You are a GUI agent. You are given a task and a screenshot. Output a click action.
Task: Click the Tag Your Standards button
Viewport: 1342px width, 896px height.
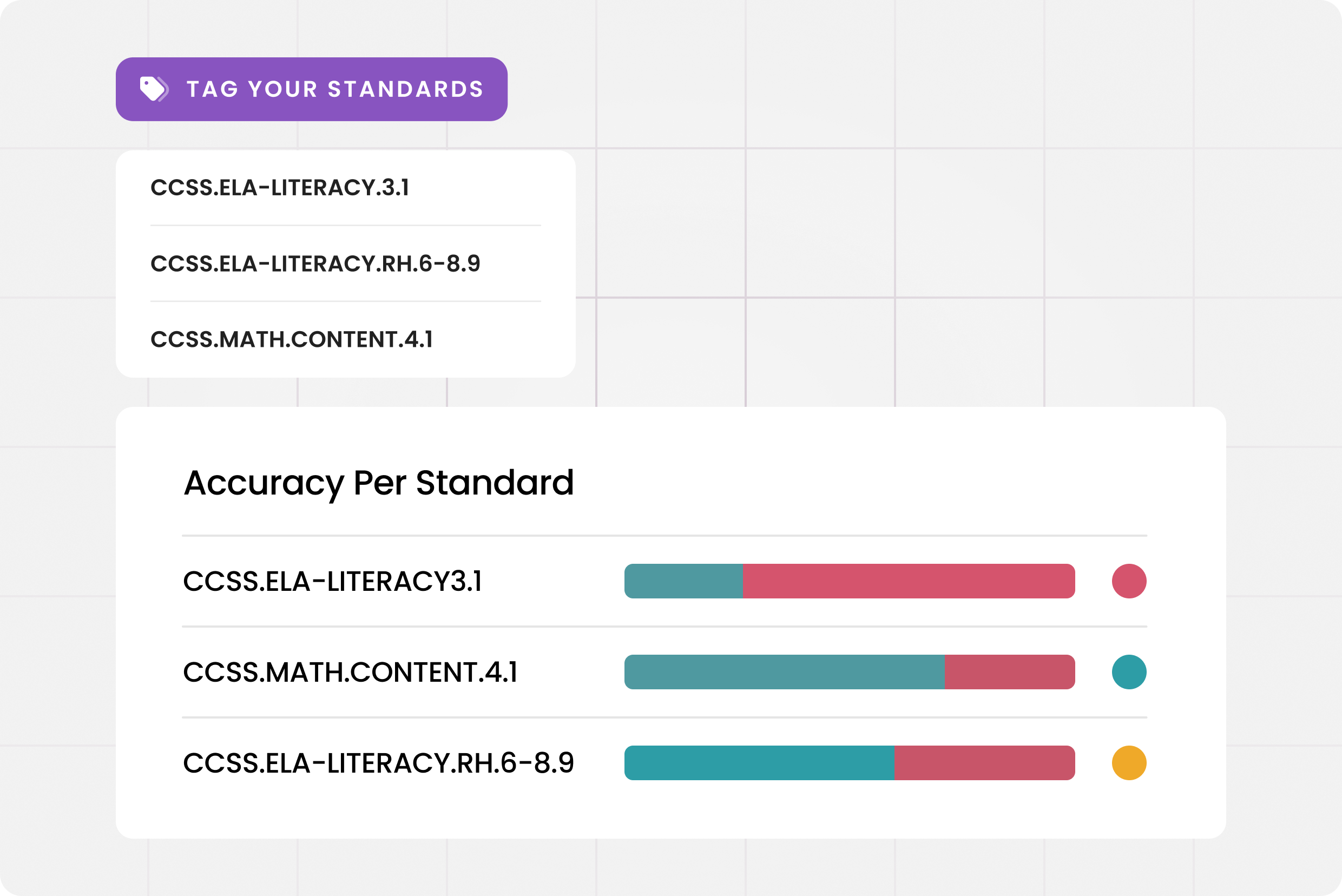(312, 89)
